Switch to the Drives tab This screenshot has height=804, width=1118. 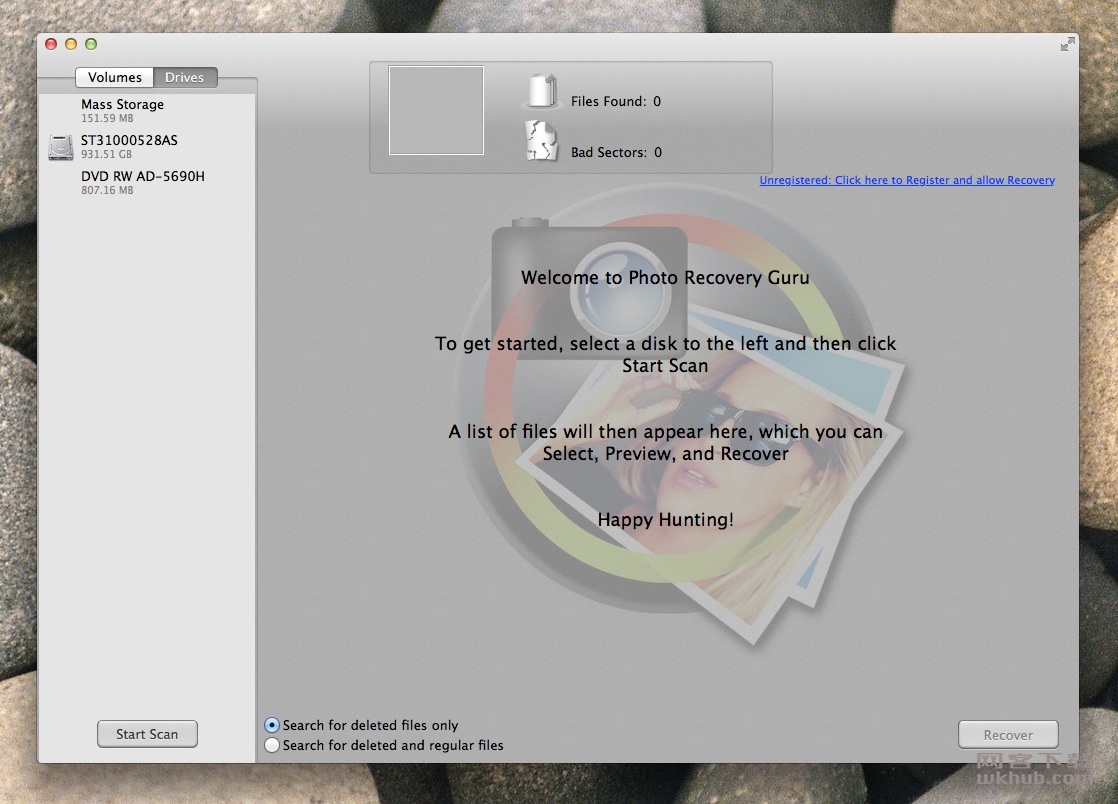(185, 77)
